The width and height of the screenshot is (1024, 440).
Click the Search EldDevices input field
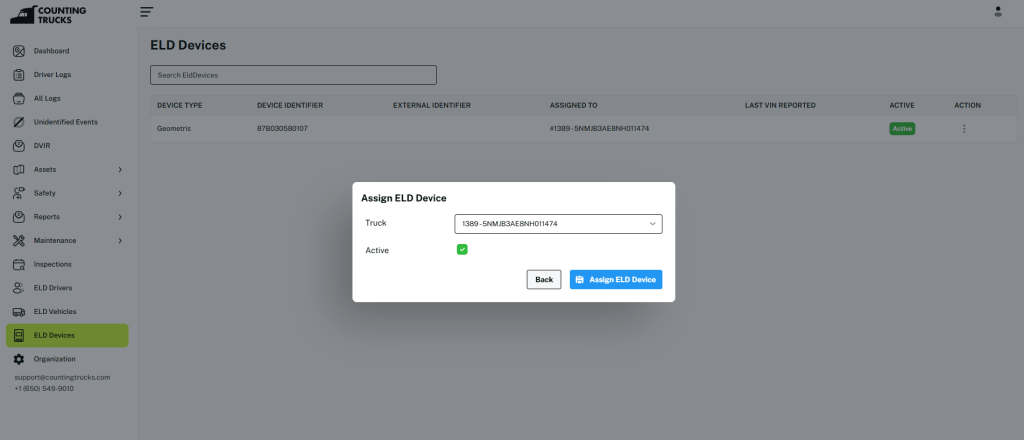[293, 75]
